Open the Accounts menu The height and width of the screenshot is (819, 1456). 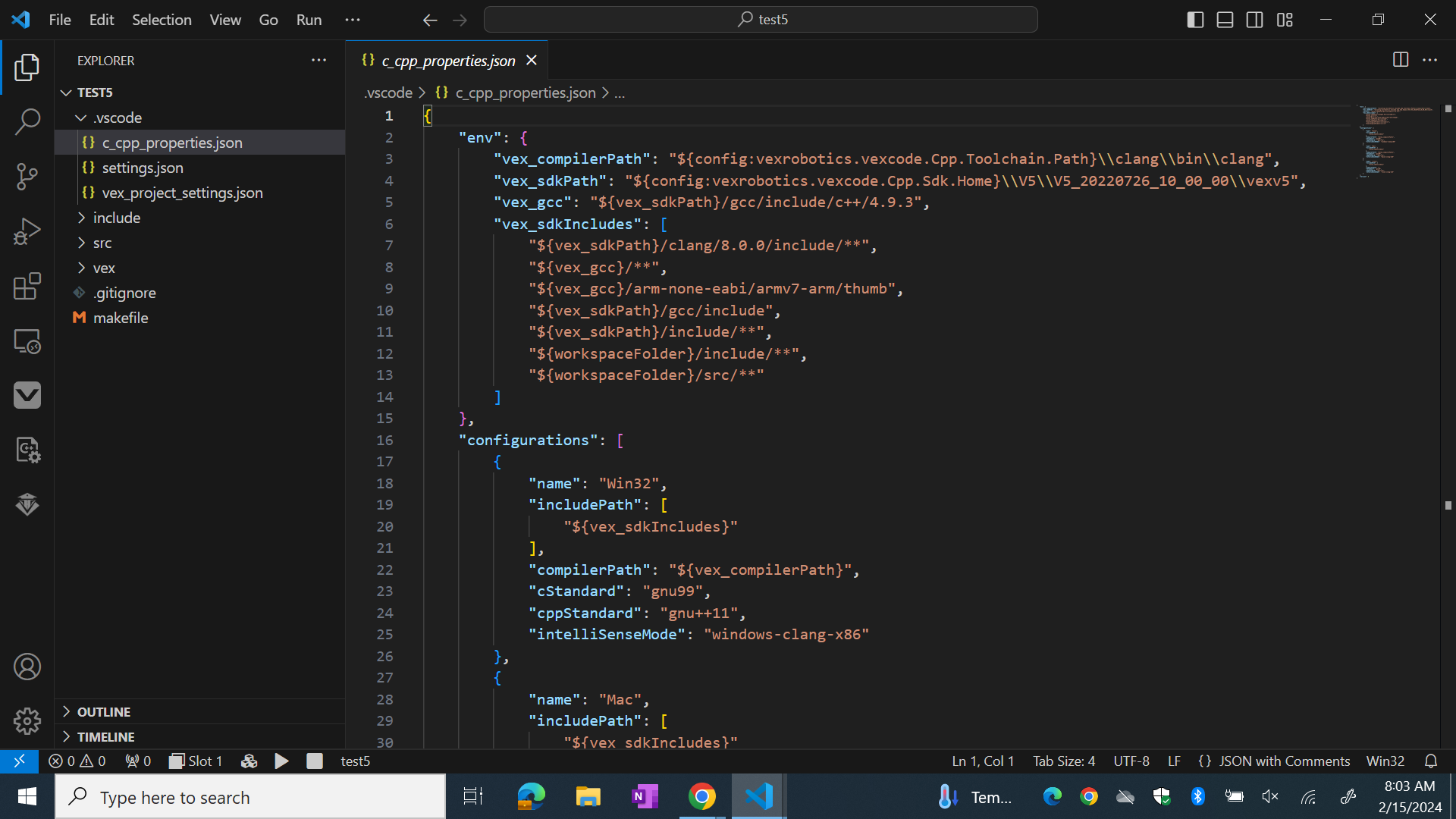click(27, 667)
